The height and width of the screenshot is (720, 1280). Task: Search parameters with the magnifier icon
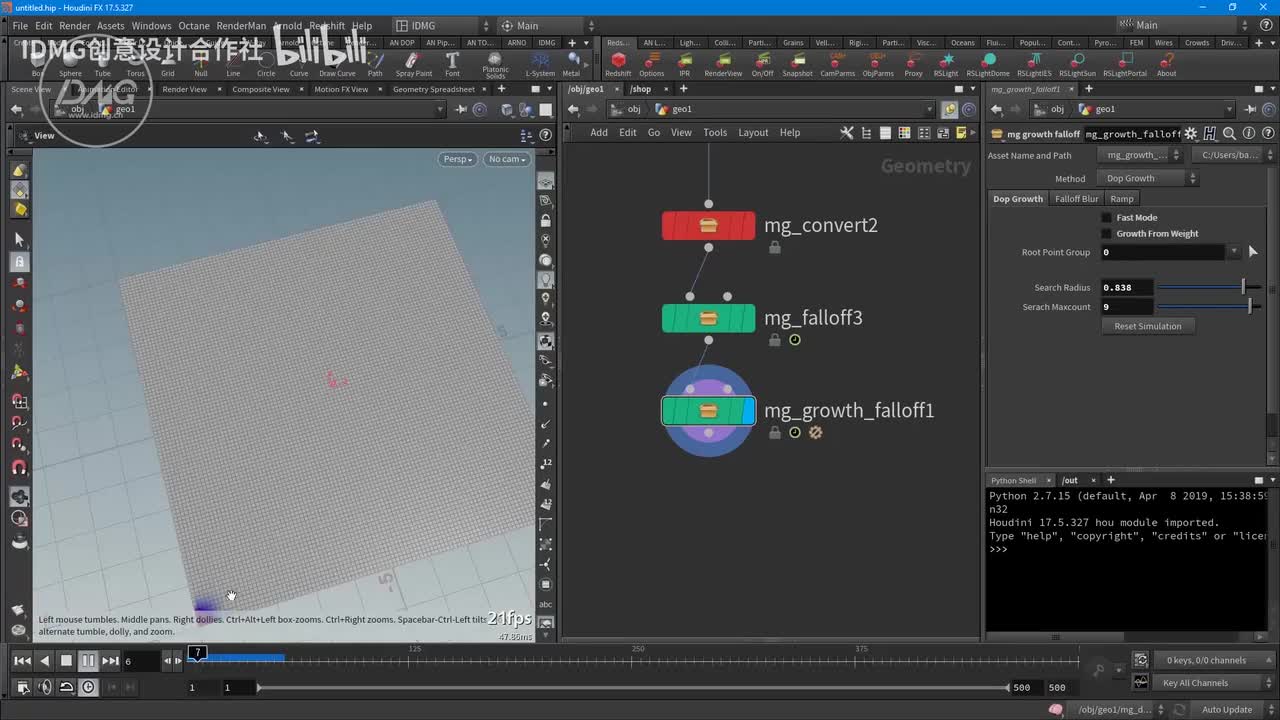pyautogui.click(x=1229, y=134)
